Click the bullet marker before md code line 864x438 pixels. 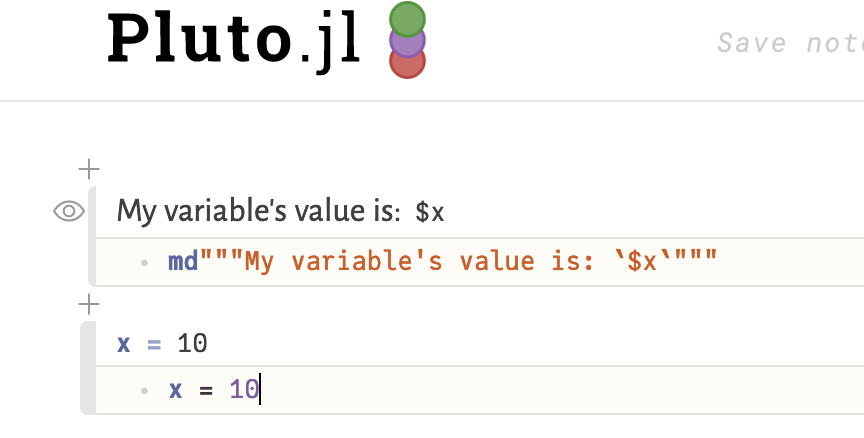tap(145, 262)
